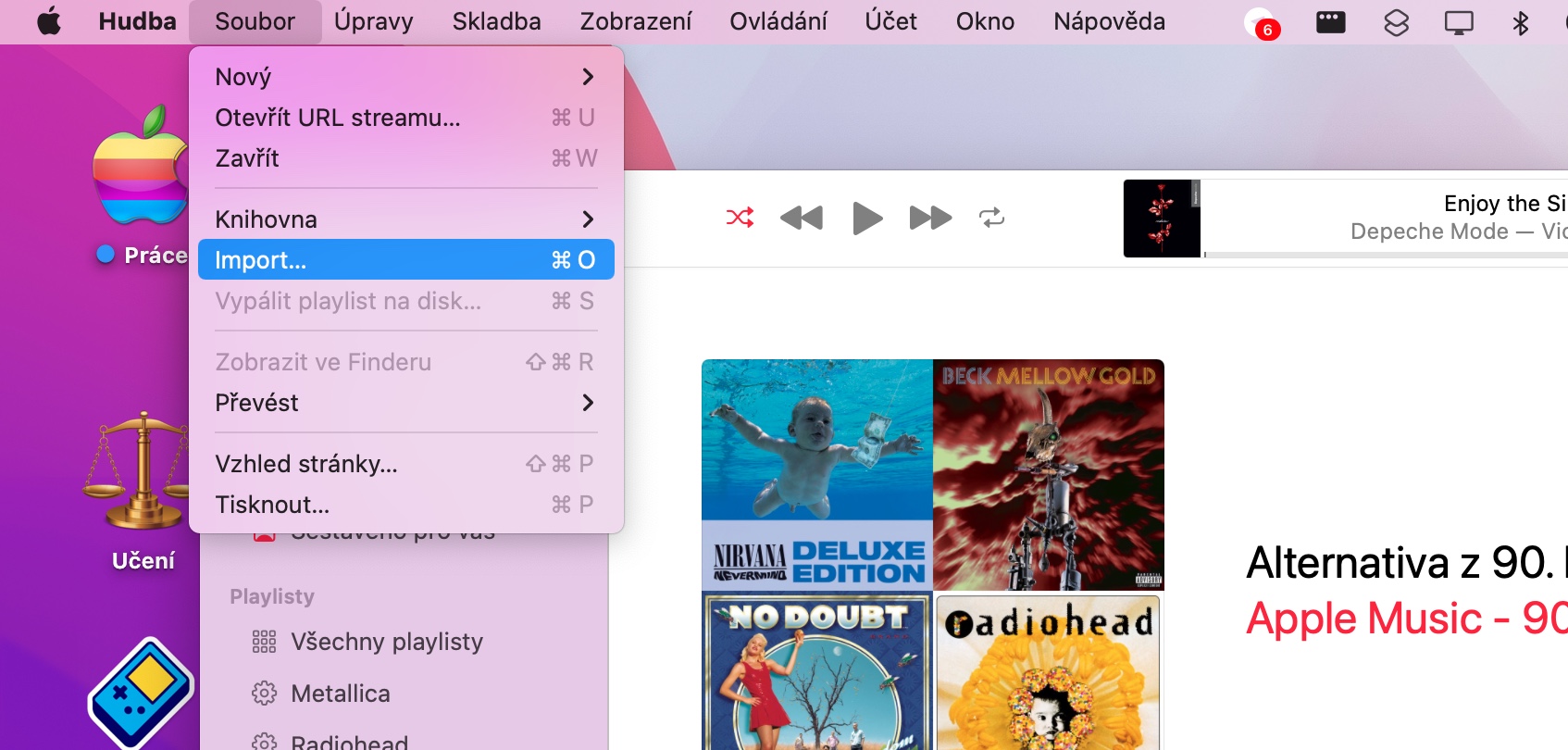
Task: Skip back to the previous track
Action: 802,218
